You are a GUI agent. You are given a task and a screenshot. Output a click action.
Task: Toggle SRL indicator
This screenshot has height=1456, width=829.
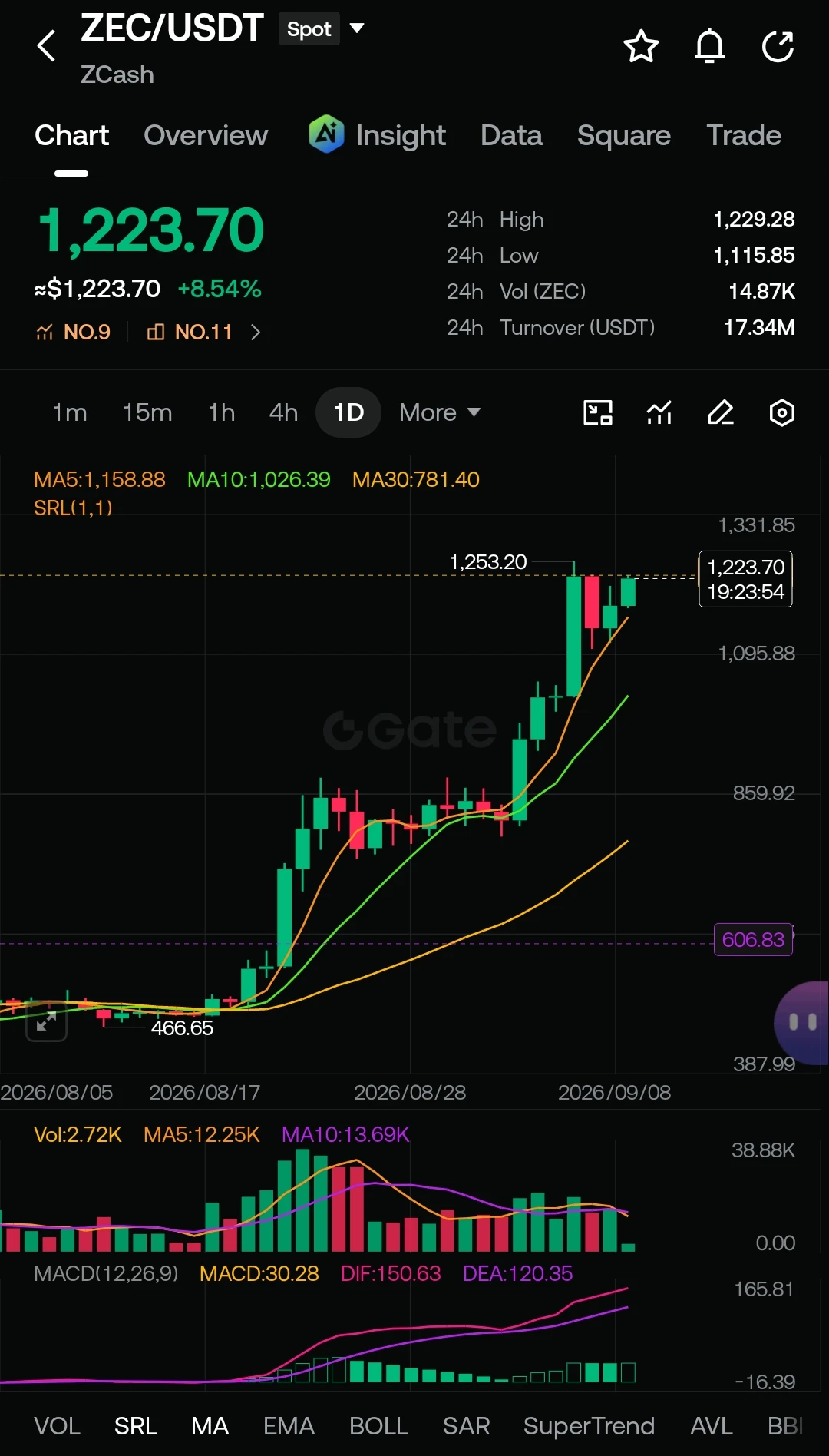point(136,1426)
